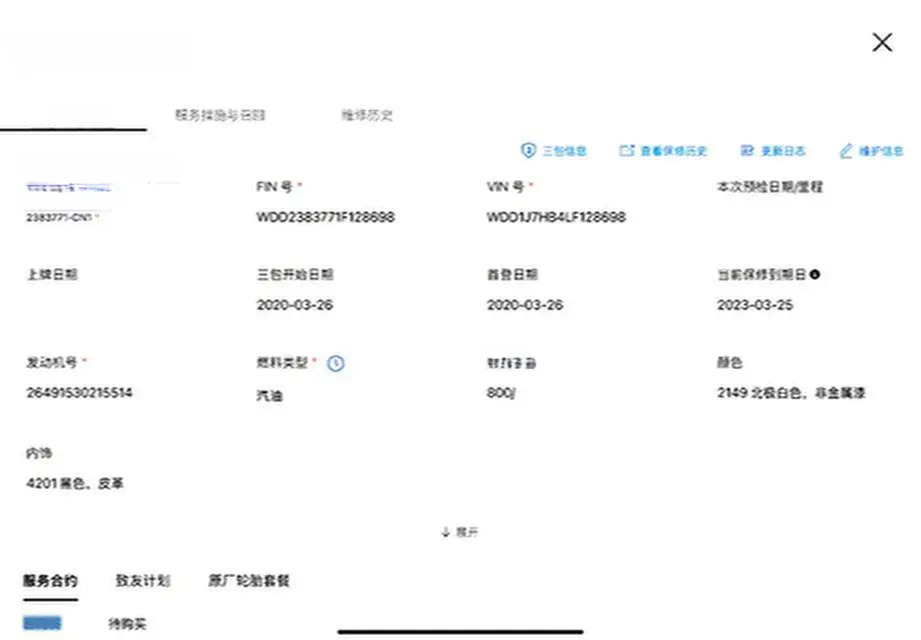Select the 汽油 fuel type field
921x640 pixels.
(x=270, y=396)
